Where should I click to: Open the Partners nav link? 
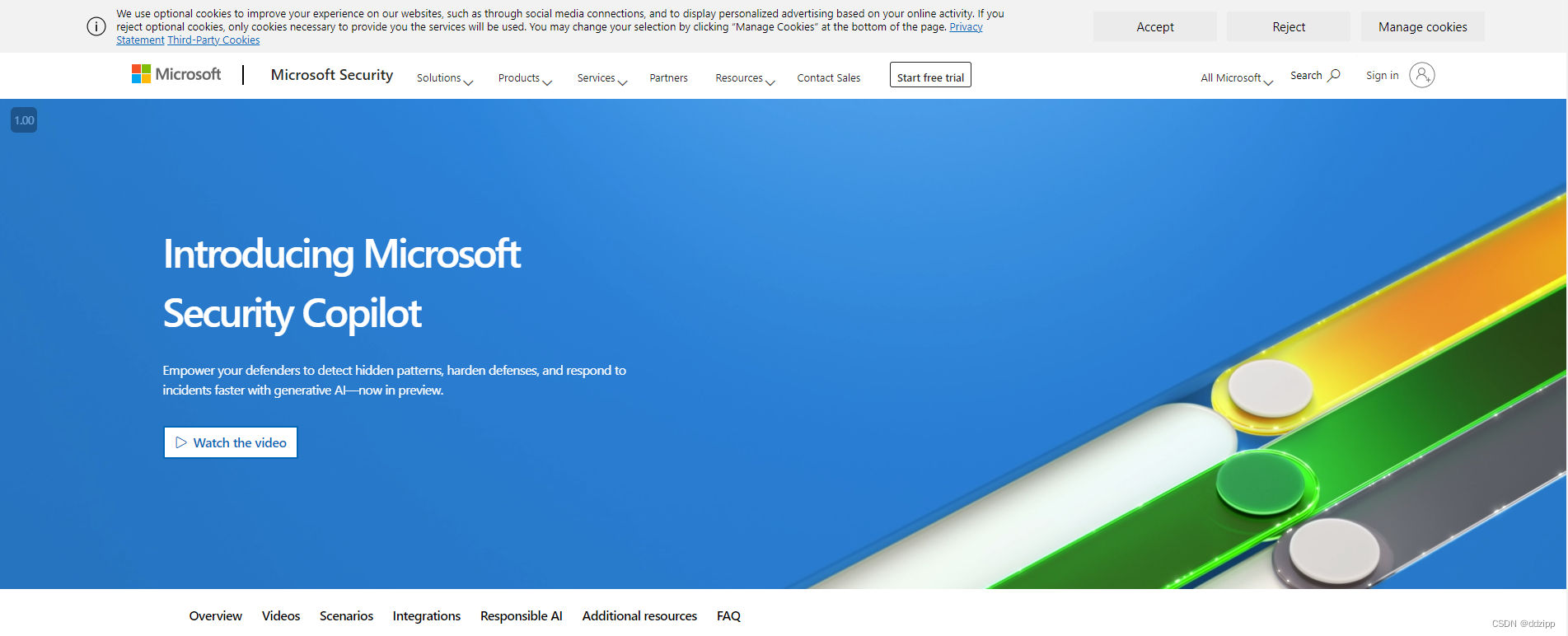(668, 78)
